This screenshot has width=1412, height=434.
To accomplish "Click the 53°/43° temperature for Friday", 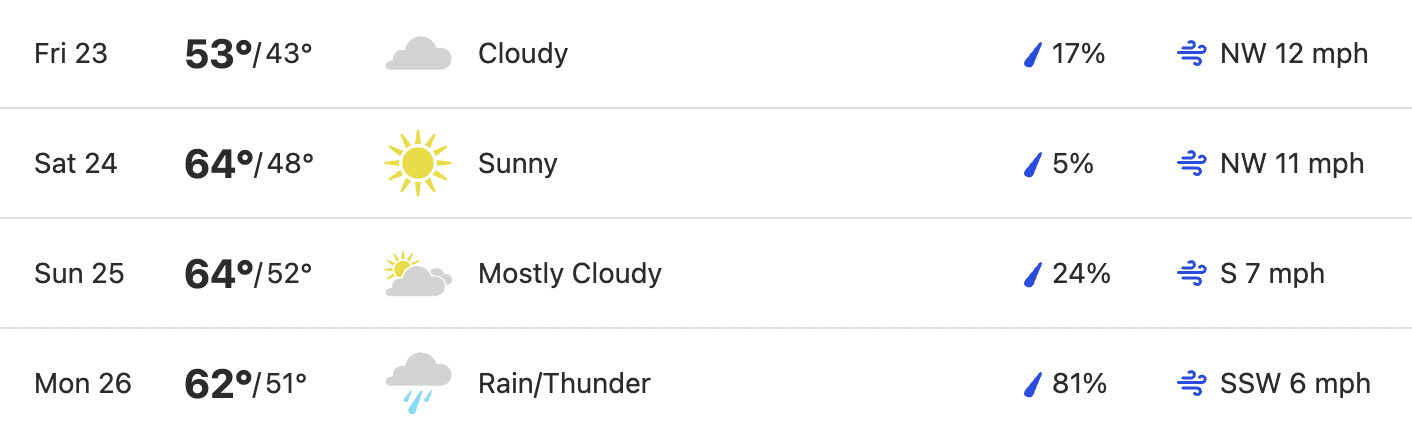I will (x=249, y=54).
